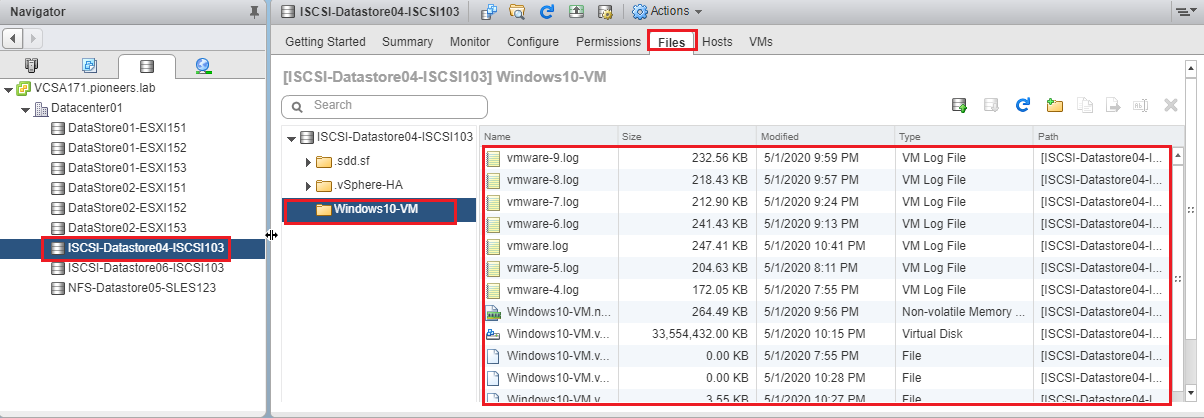The width and height of the screenshot is (1204, 418).
Task: Select DataStore01-ESXI151 in Navigator
Action: pos(117,128)
